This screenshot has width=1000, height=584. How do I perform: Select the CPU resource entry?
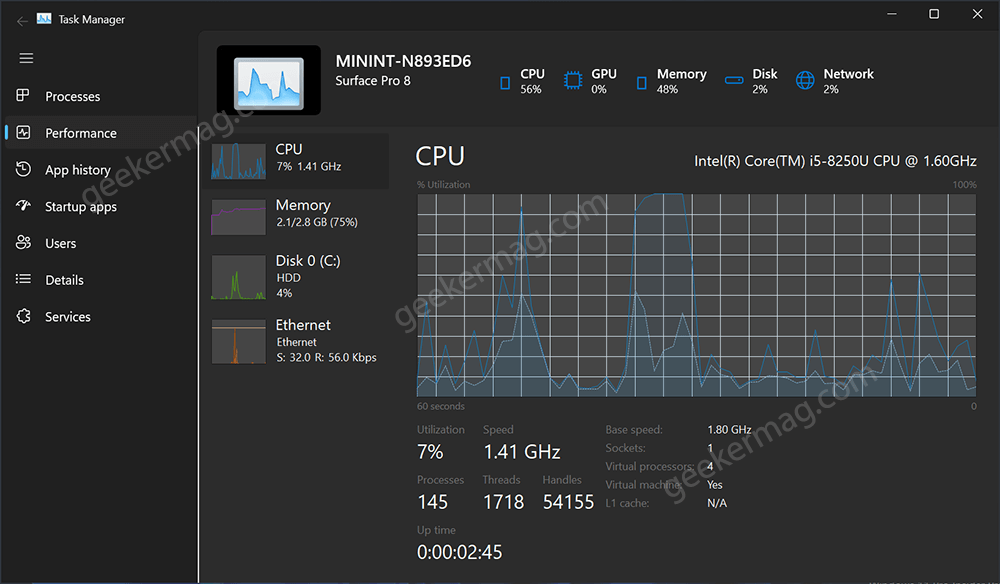point(297,161)
